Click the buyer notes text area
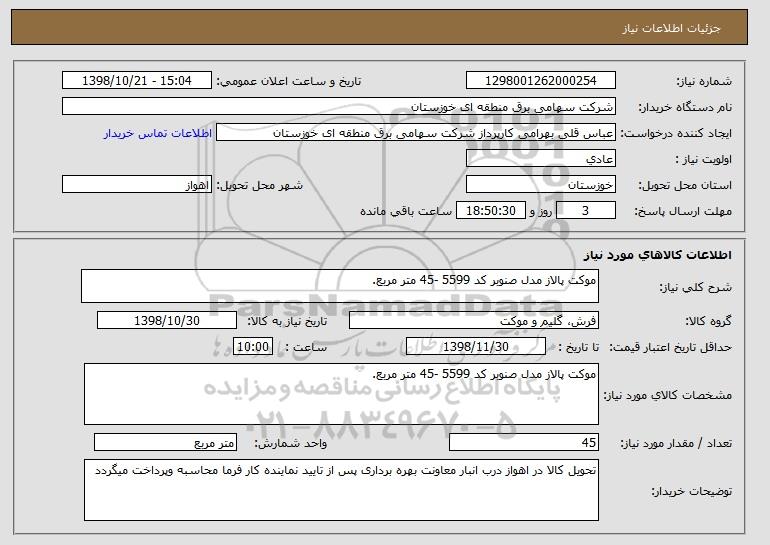 click(x=341, y=490)
